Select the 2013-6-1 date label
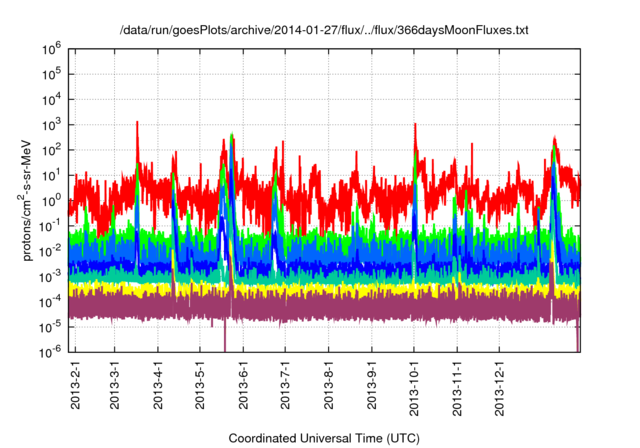The width and height of the screenshot is (640, 448). (244, 385)
